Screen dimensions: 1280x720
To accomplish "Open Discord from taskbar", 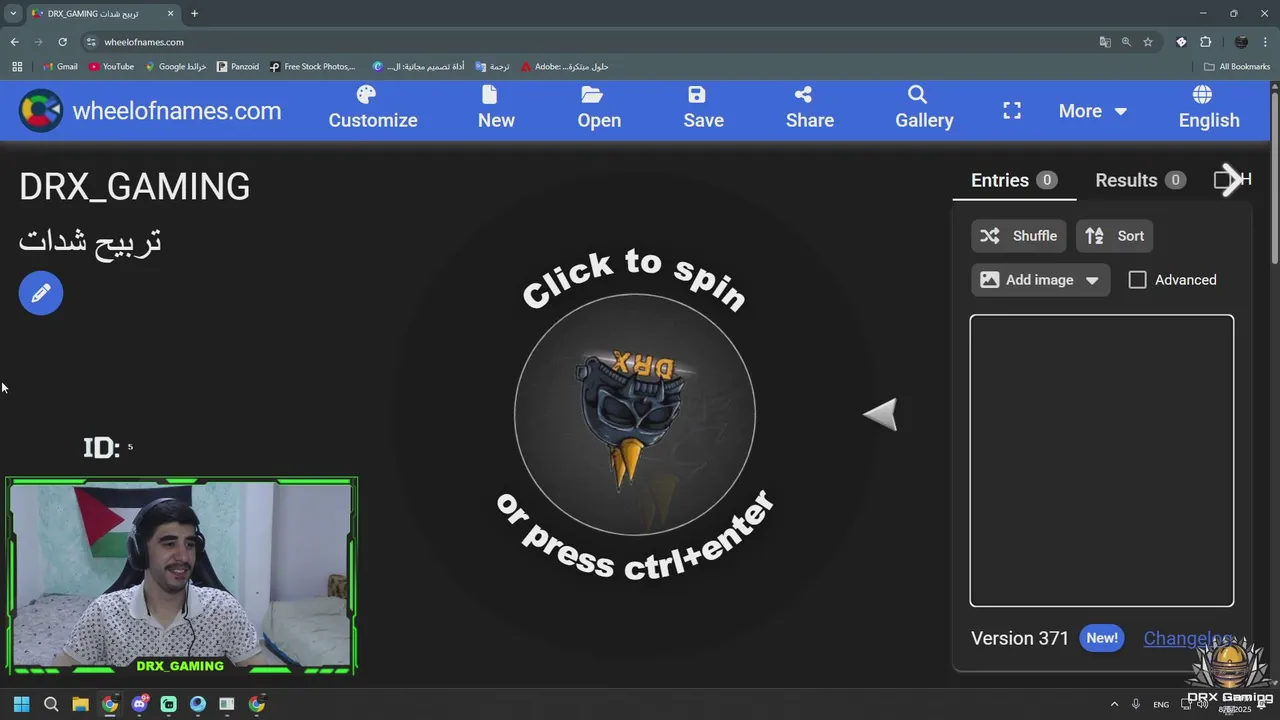I will [x=139, y=704].
